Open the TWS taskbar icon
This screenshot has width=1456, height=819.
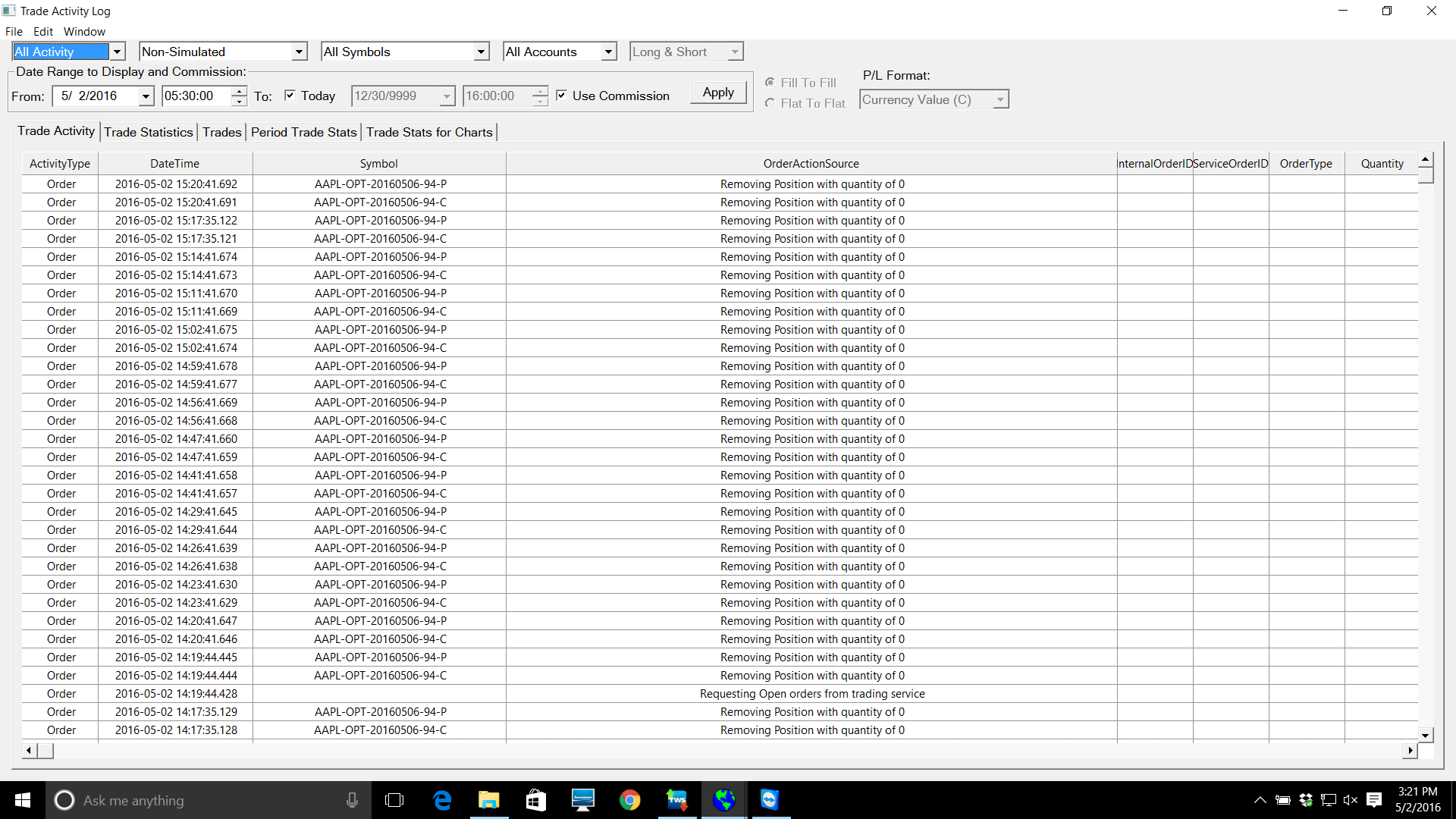click(x=676, y=800)
